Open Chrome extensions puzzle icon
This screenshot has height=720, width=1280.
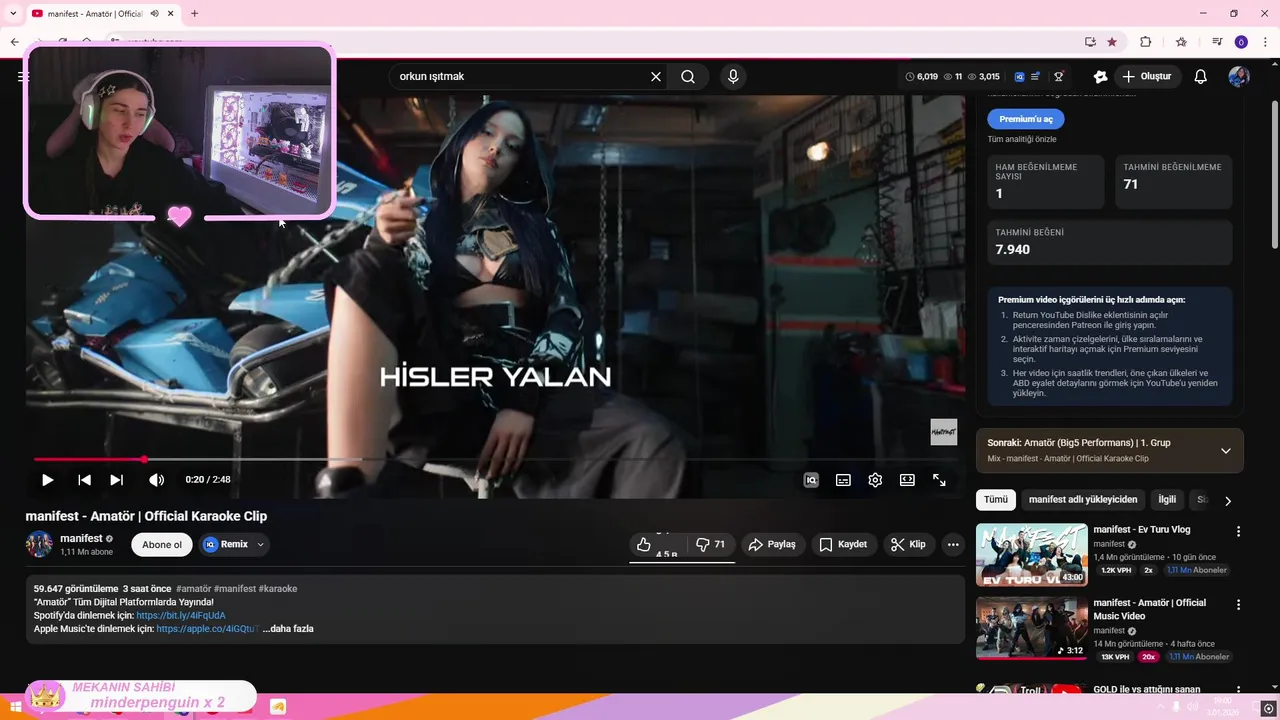coord(1146,42)
